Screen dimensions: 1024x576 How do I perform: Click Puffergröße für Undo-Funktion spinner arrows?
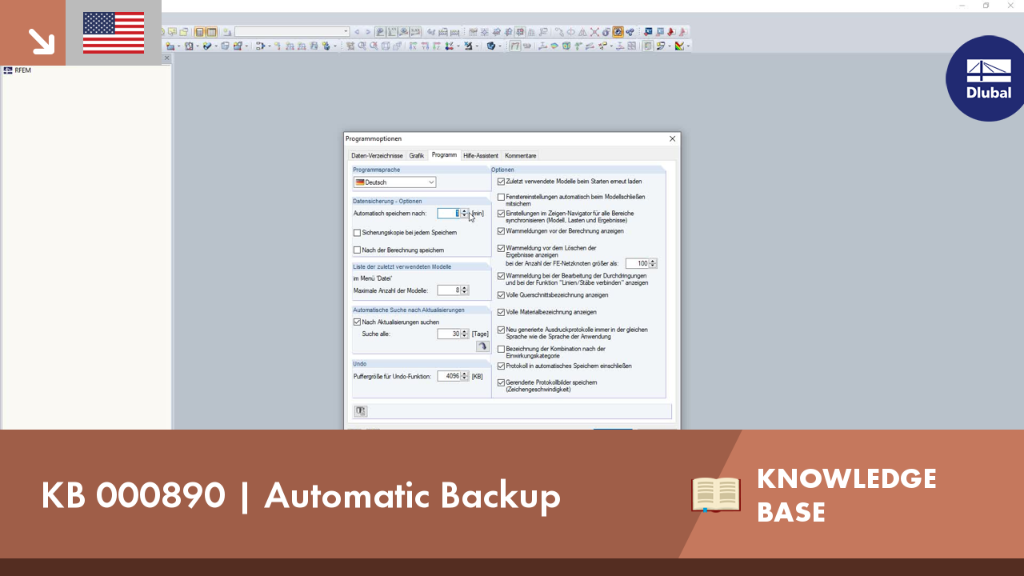464,376
